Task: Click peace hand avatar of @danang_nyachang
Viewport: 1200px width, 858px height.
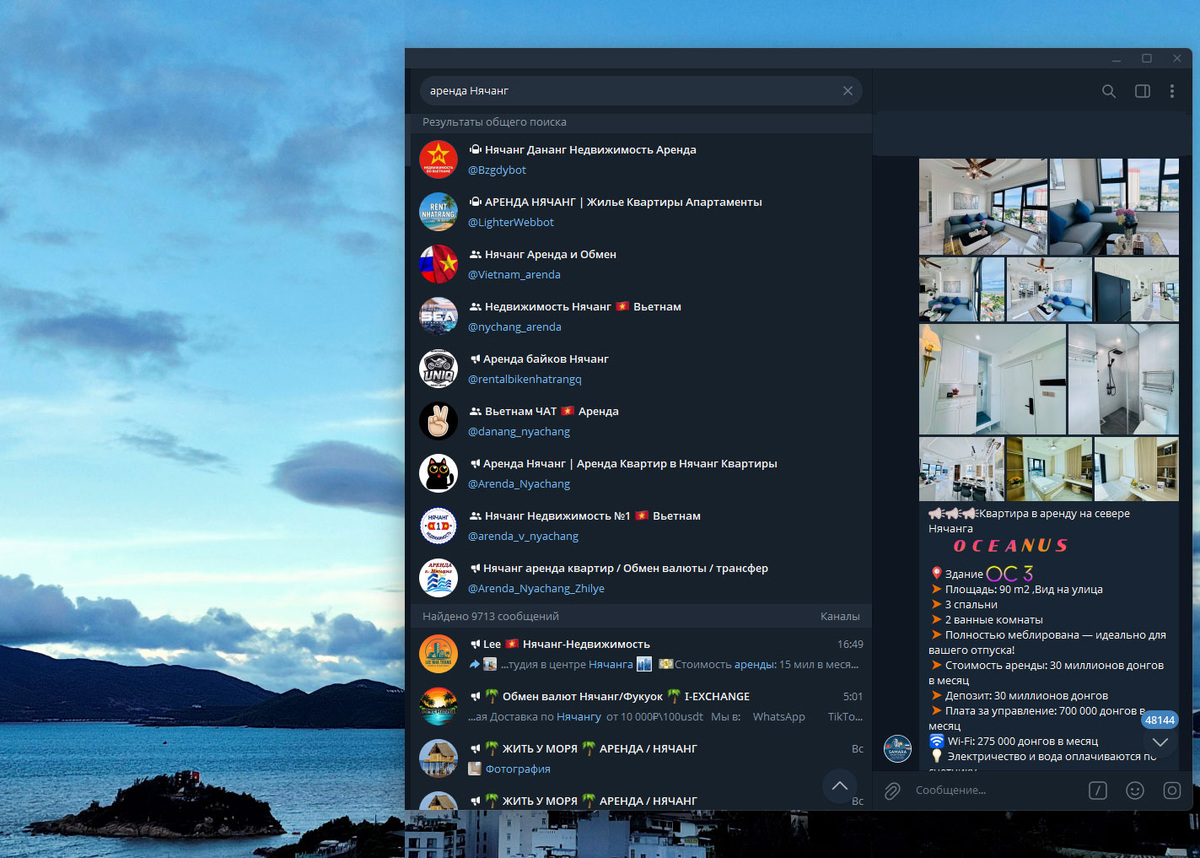Action: tap(438, 421)
